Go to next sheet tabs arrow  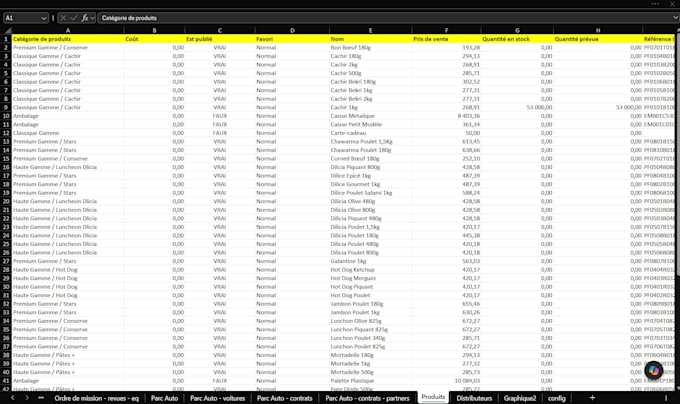point(27,397)
